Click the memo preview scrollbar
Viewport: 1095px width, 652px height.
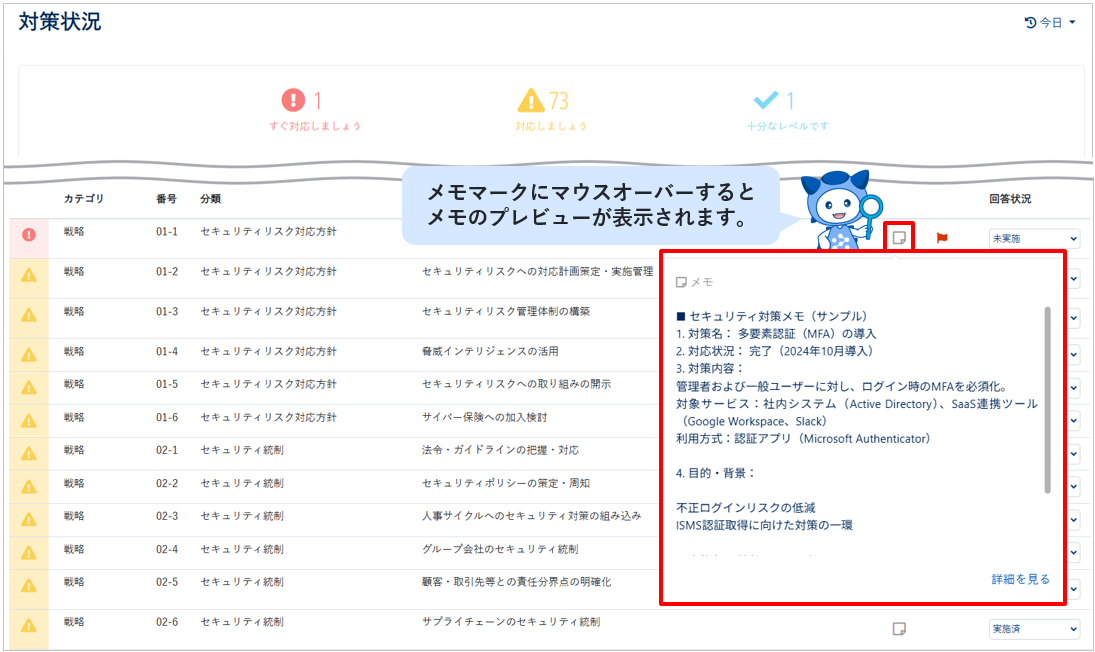pyautogui.click(x=1048, y=400)
